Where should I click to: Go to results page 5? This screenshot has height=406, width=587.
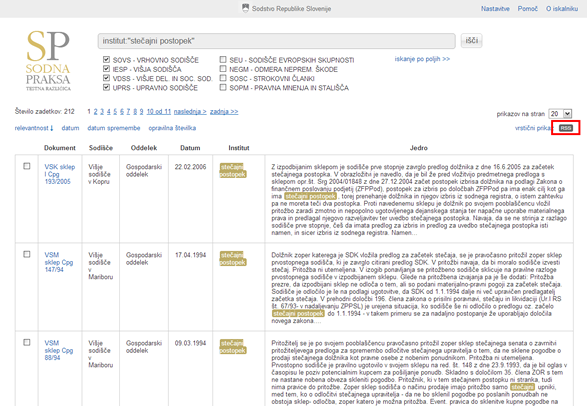pyautogui.click(x=115, y=112)
